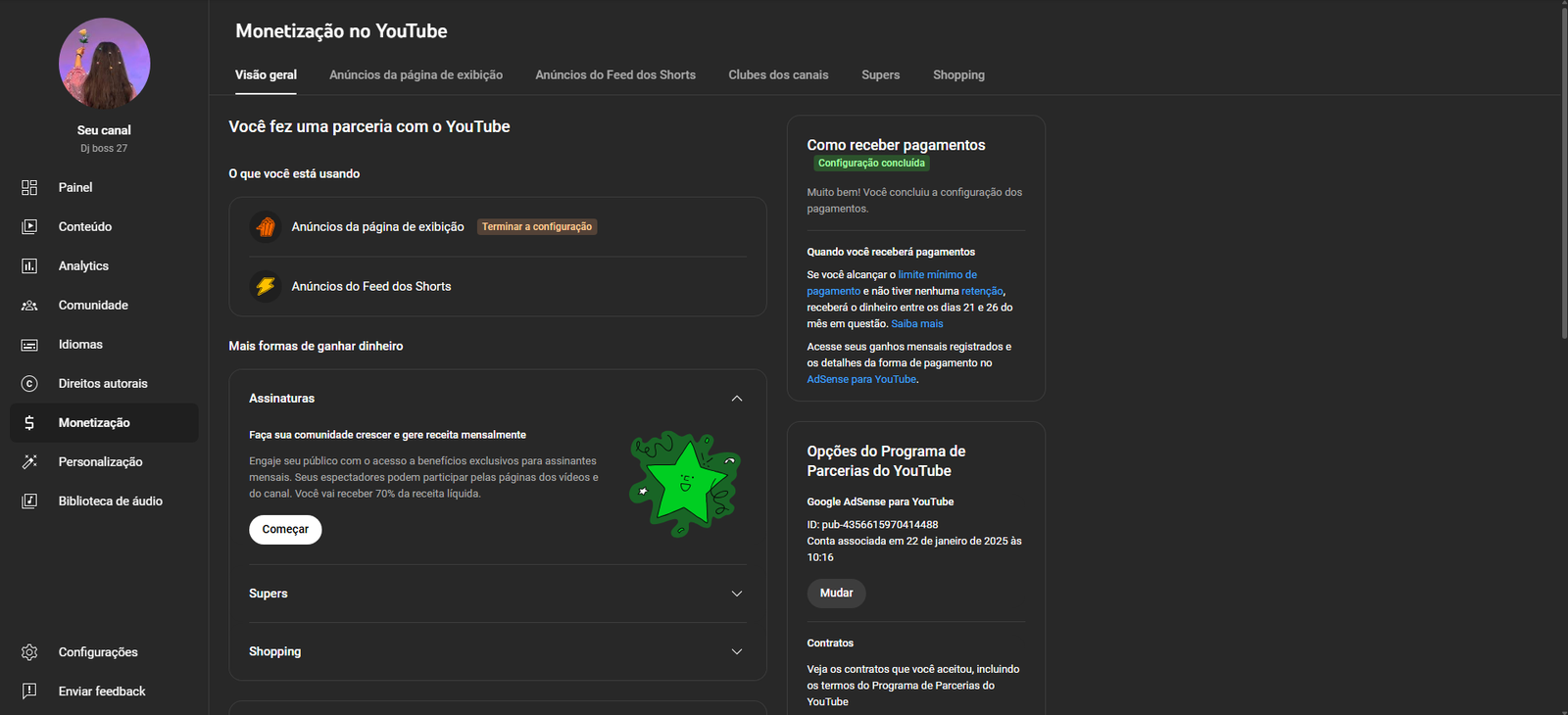Click Terminar a configuração badge
1568x715 pixels.
tap(537, 227)
